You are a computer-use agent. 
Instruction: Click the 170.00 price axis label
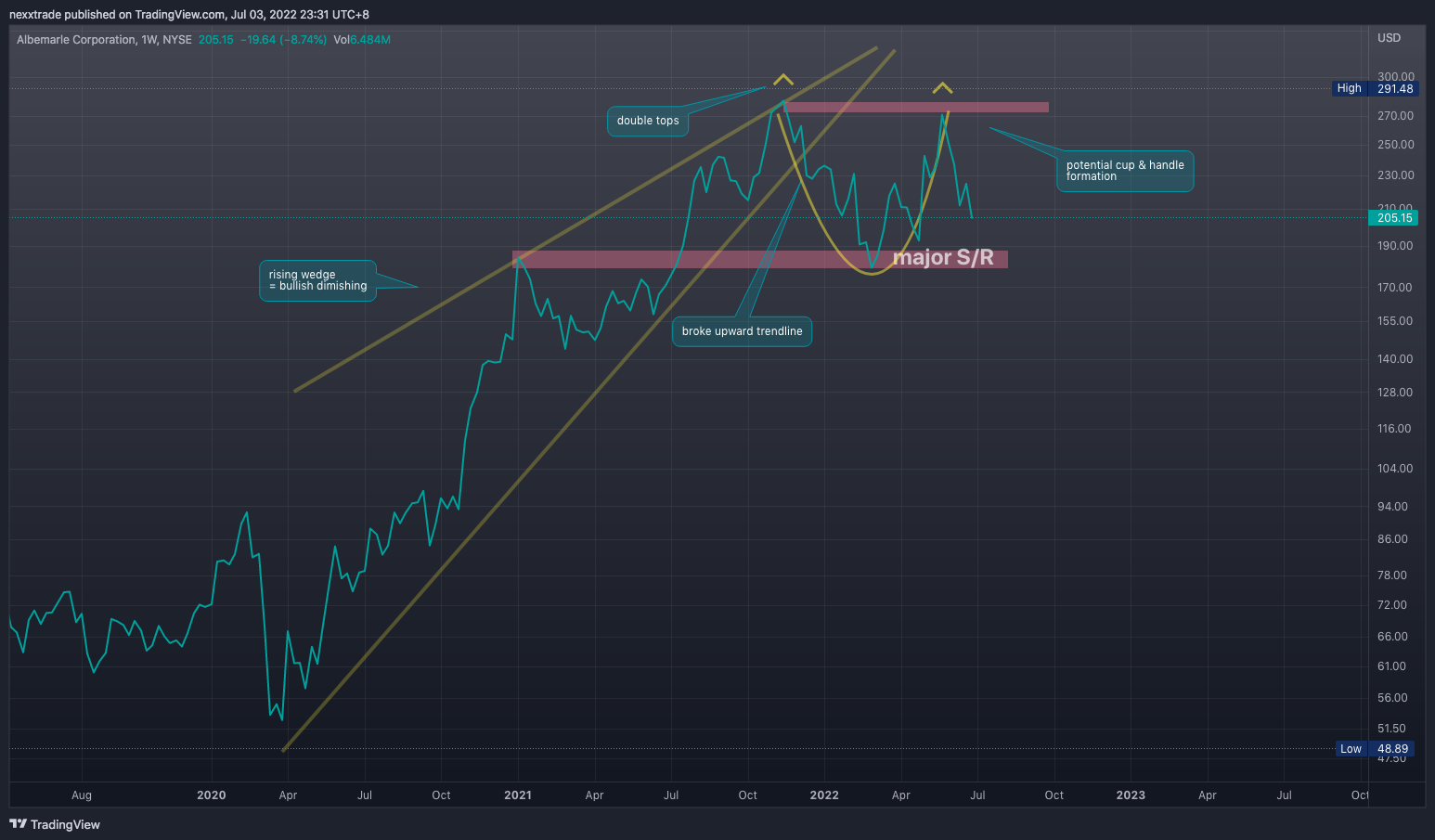click(x=1395, y=288)
